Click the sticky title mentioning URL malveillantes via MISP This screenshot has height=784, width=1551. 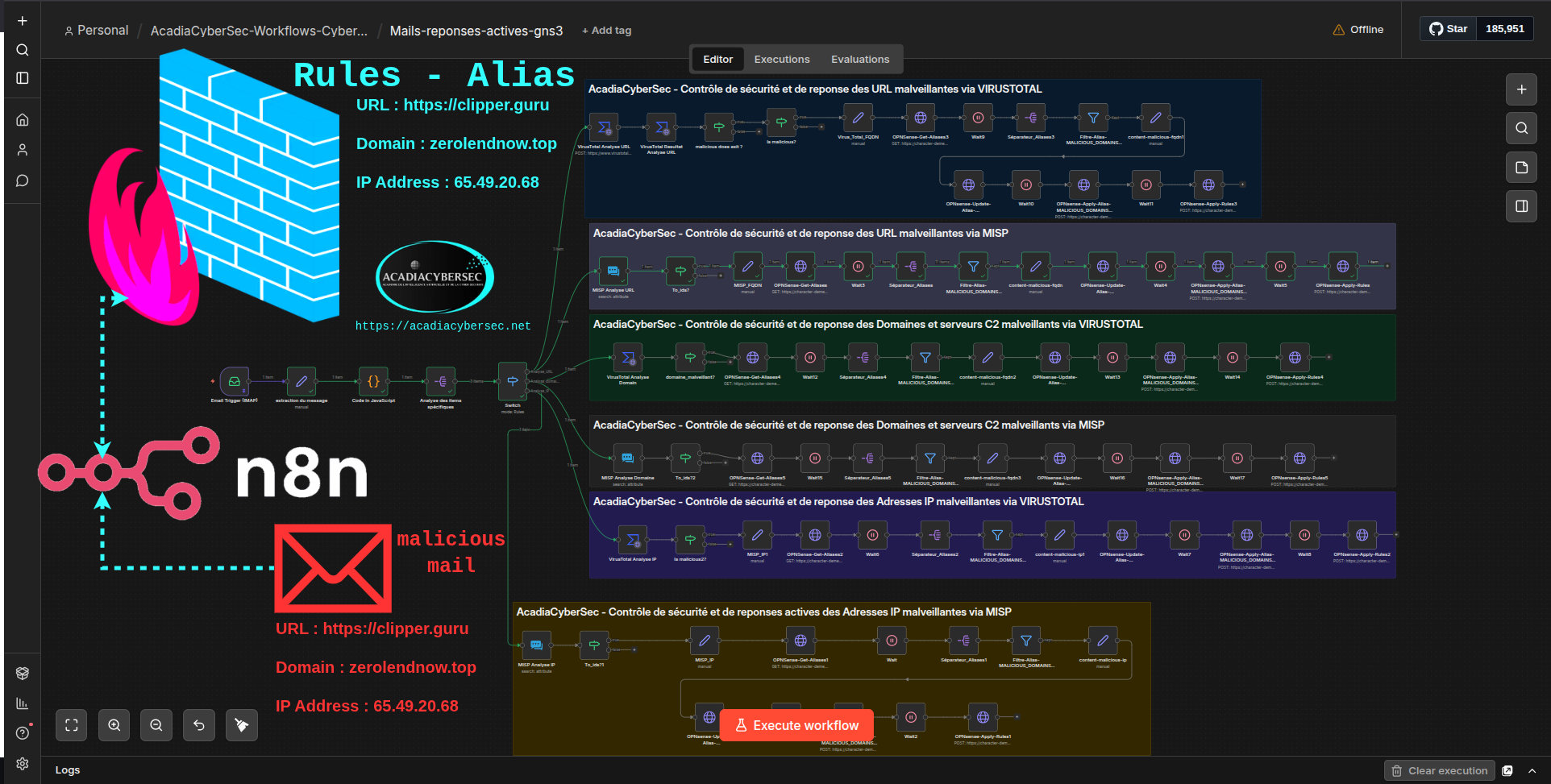coord(800,233)
